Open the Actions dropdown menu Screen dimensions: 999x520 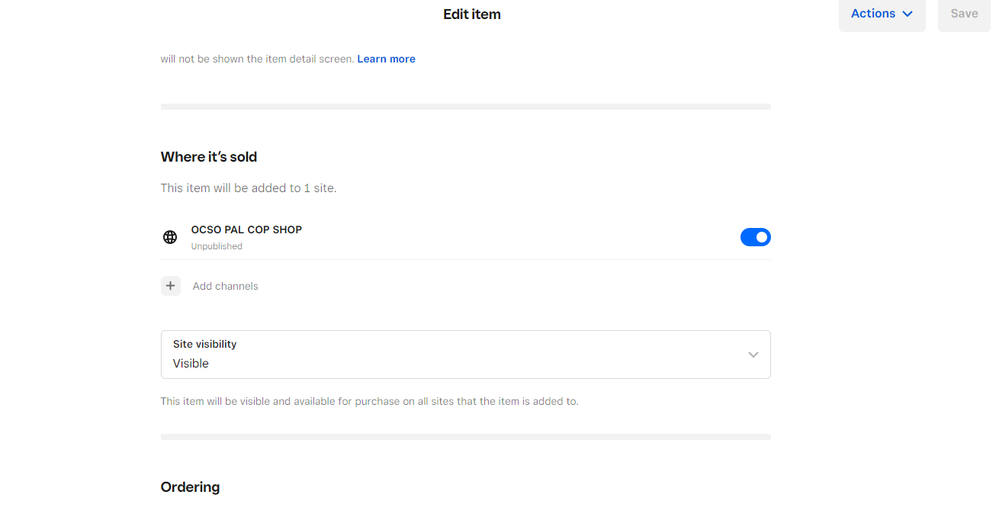(x=873, y=14)
